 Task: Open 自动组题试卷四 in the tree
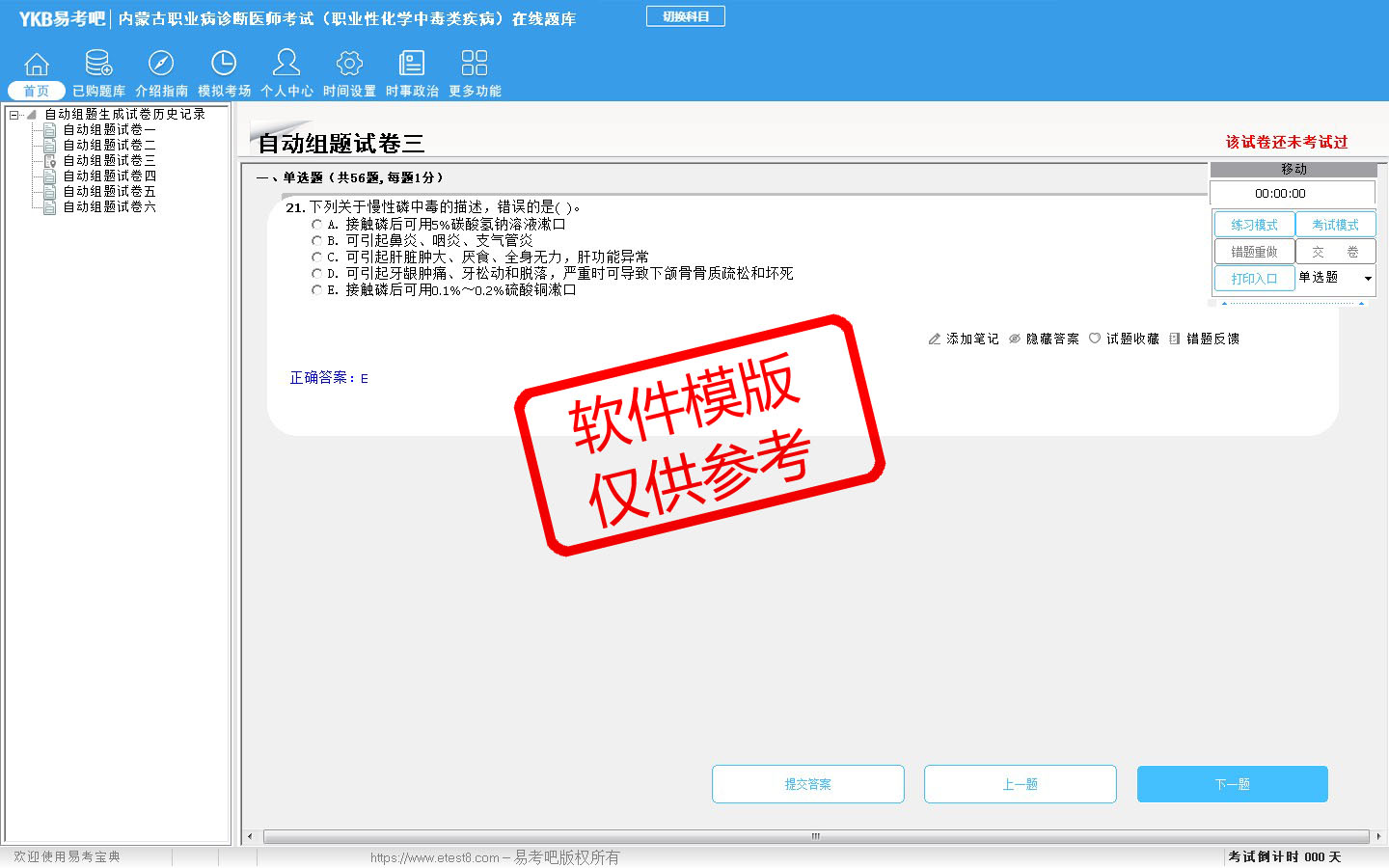click(109, 176)
